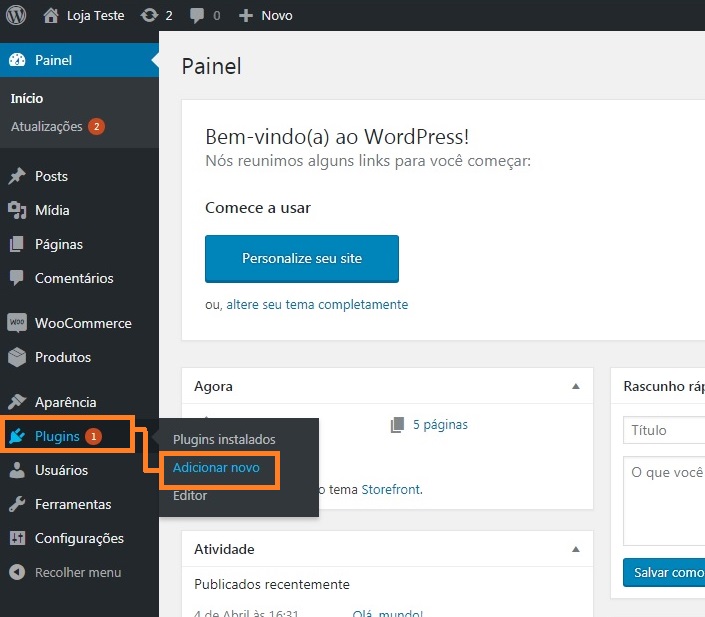Click the O que você content textarea

664,501
